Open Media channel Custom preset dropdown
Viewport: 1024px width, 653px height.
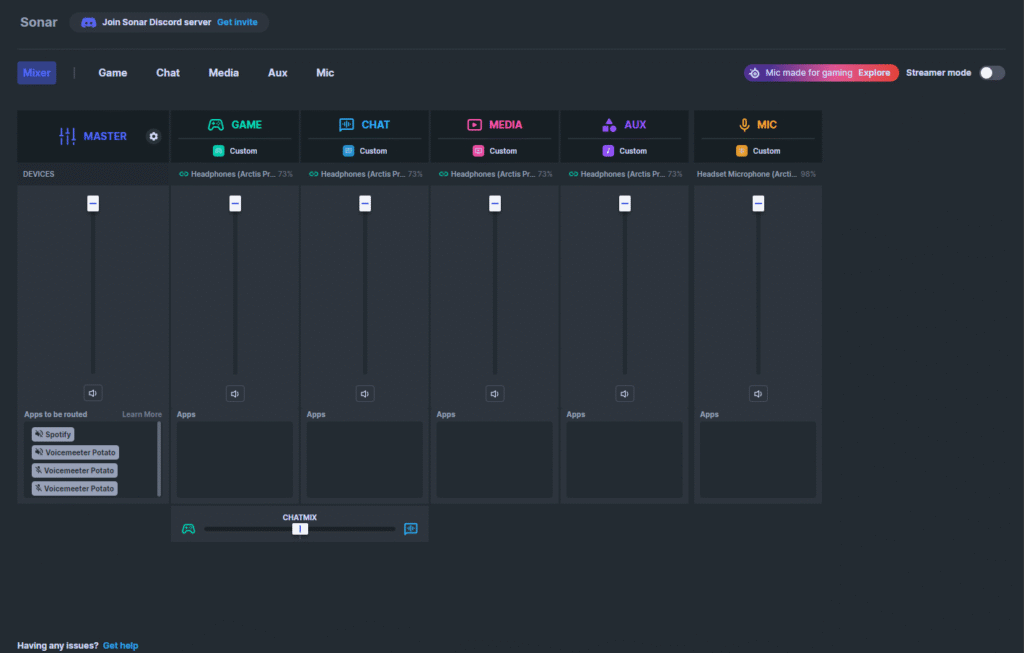[x=495, y=151]
